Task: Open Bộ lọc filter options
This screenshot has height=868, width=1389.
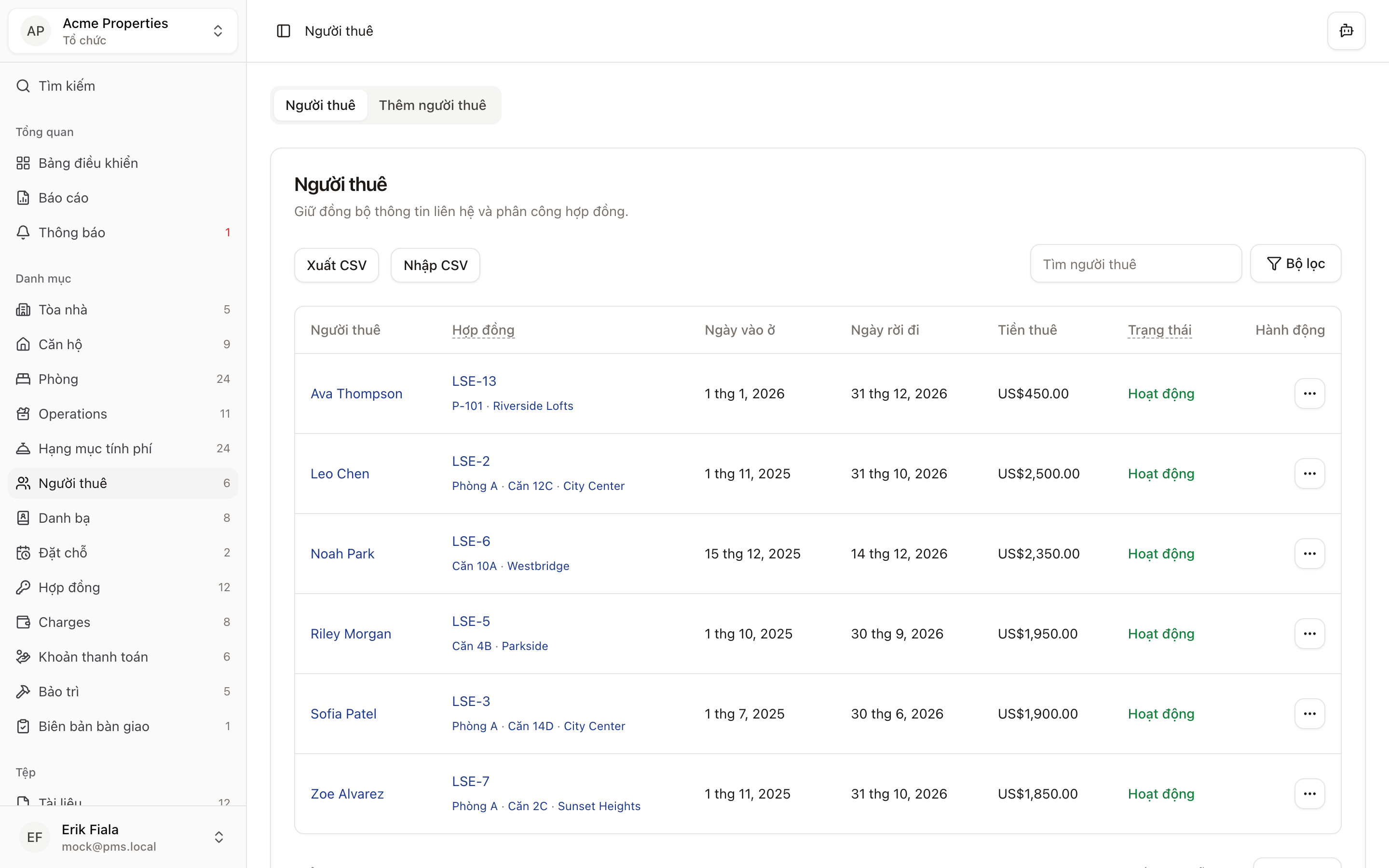Action: (x=1295, y=263)
